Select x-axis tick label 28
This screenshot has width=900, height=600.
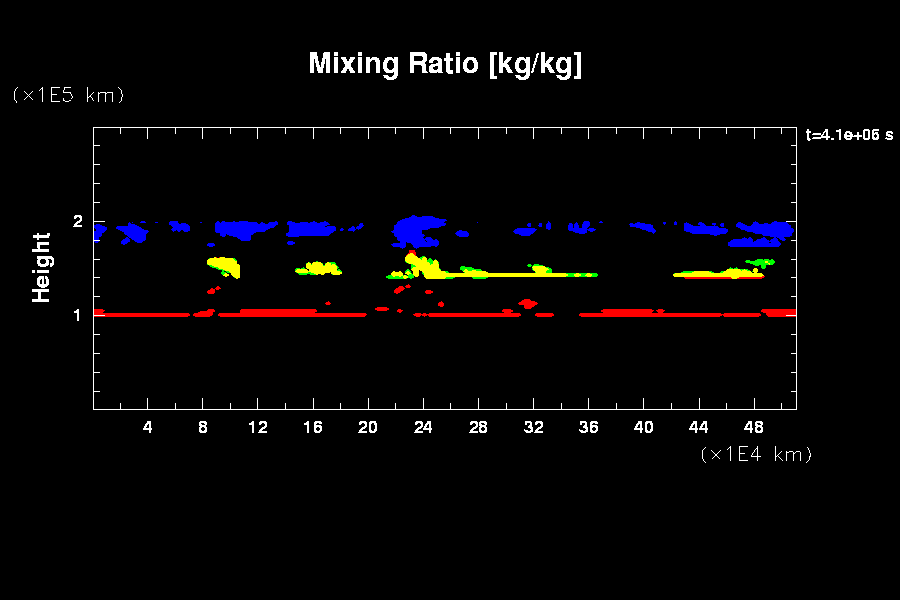[478, 427]
